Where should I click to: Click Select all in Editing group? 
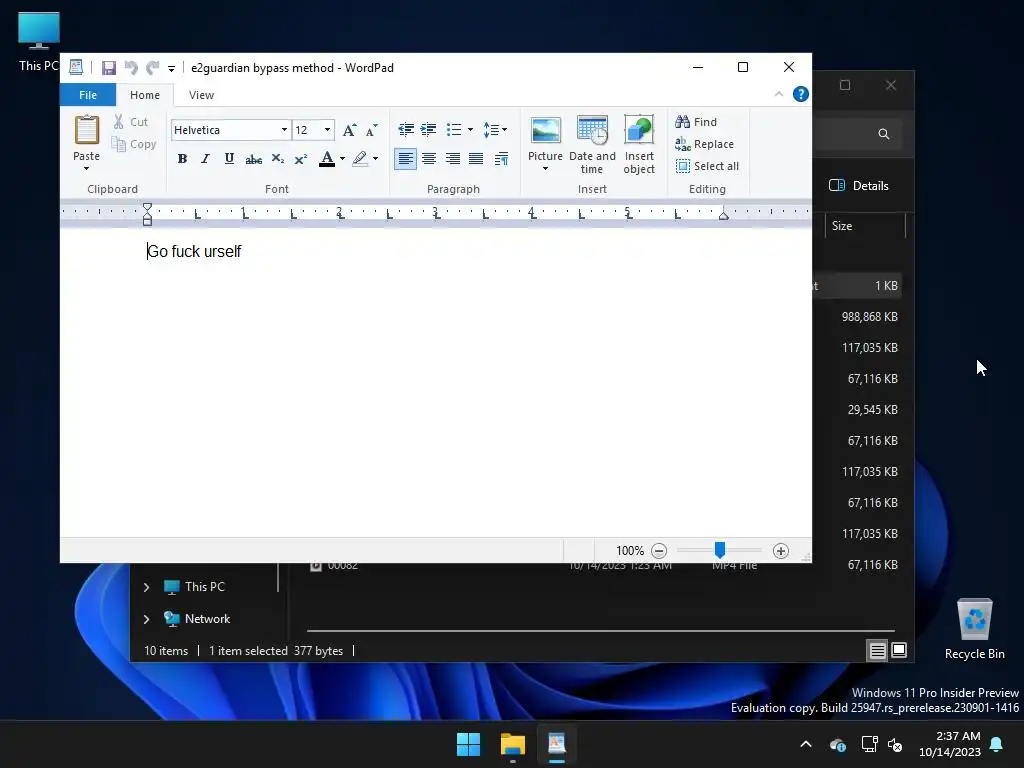coord(707,167)
